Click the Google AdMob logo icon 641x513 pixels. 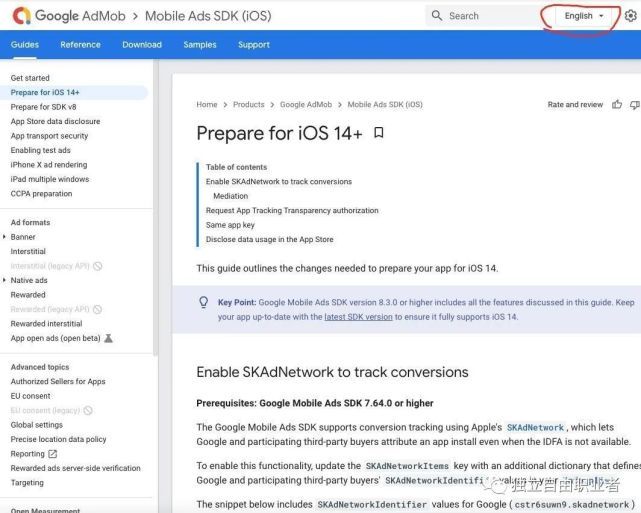tap(22, 16)
